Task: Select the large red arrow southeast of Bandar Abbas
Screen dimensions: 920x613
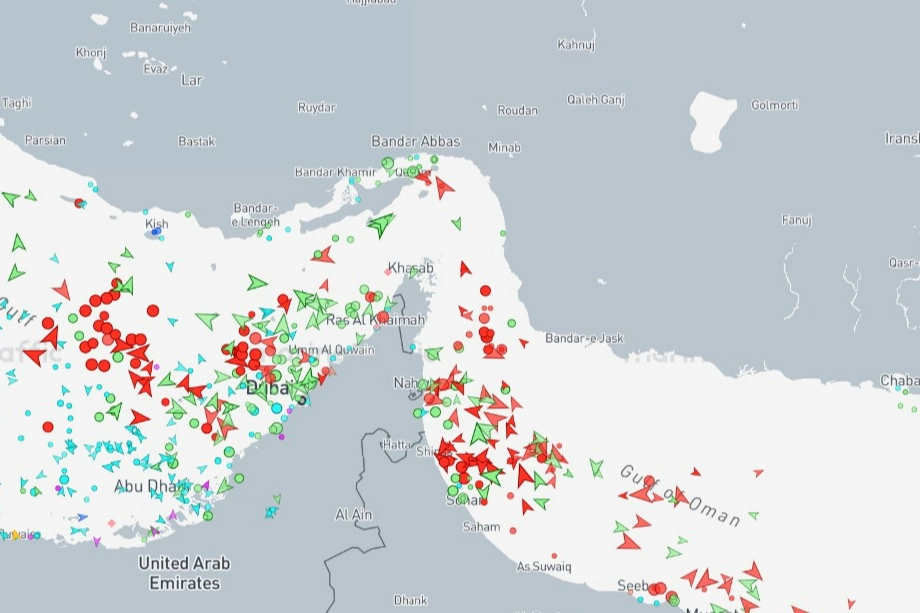Action: click(443, 186)
